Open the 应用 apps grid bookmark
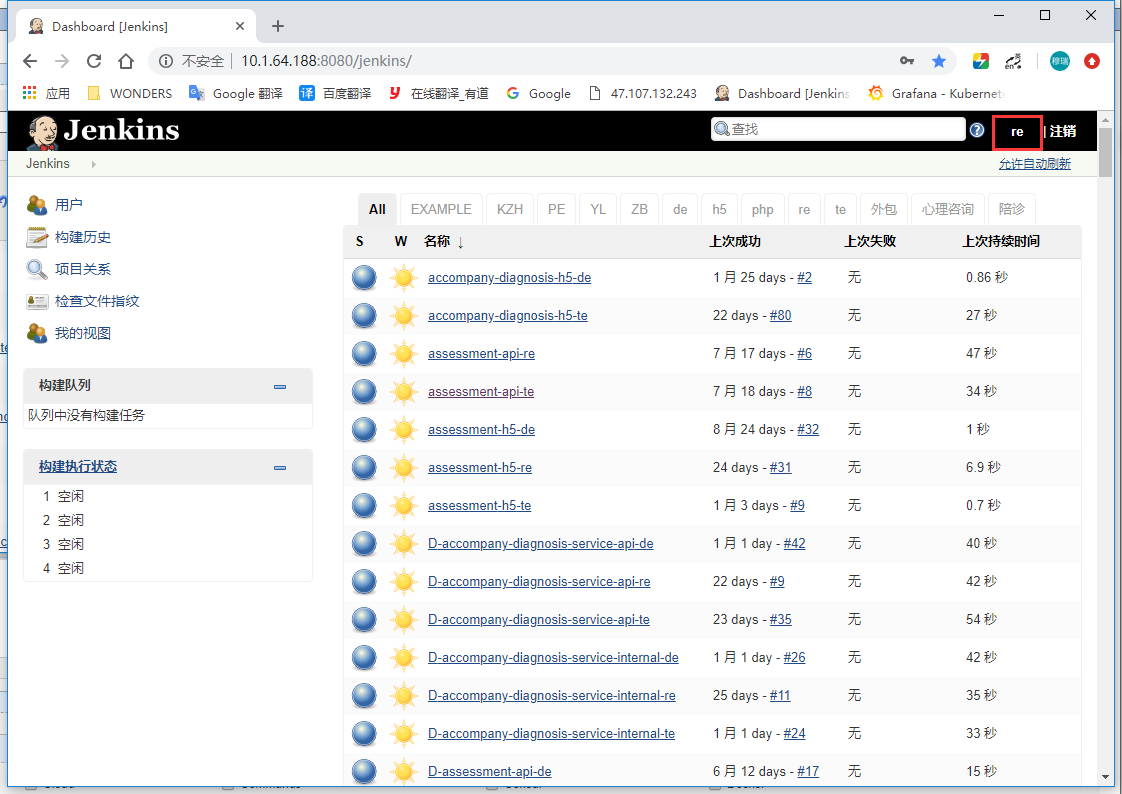Screen dimensions: 1122x794 coord(47,93)
